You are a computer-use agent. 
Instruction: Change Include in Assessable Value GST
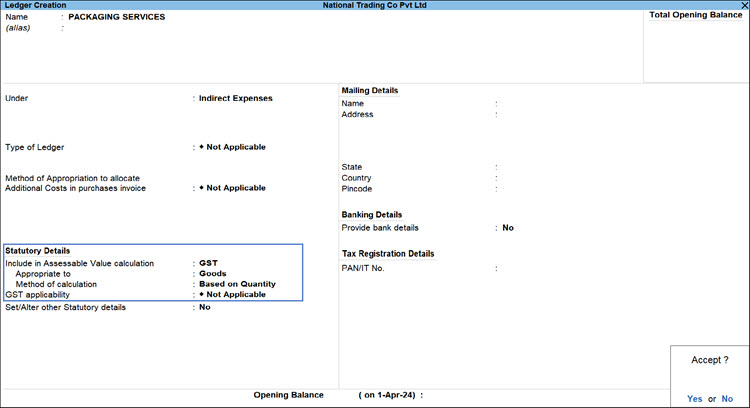coord(208,263)
